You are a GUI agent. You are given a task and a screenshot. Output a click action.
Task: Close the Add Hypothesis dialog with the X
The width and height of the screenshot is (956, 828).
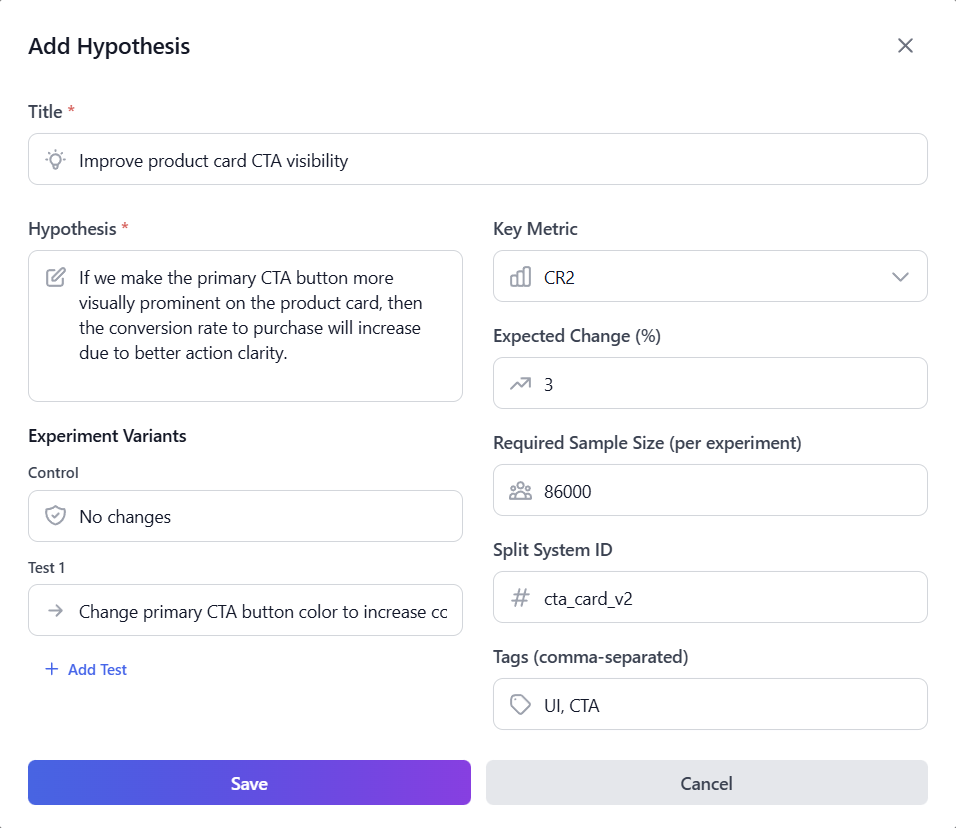pos(905,45)
